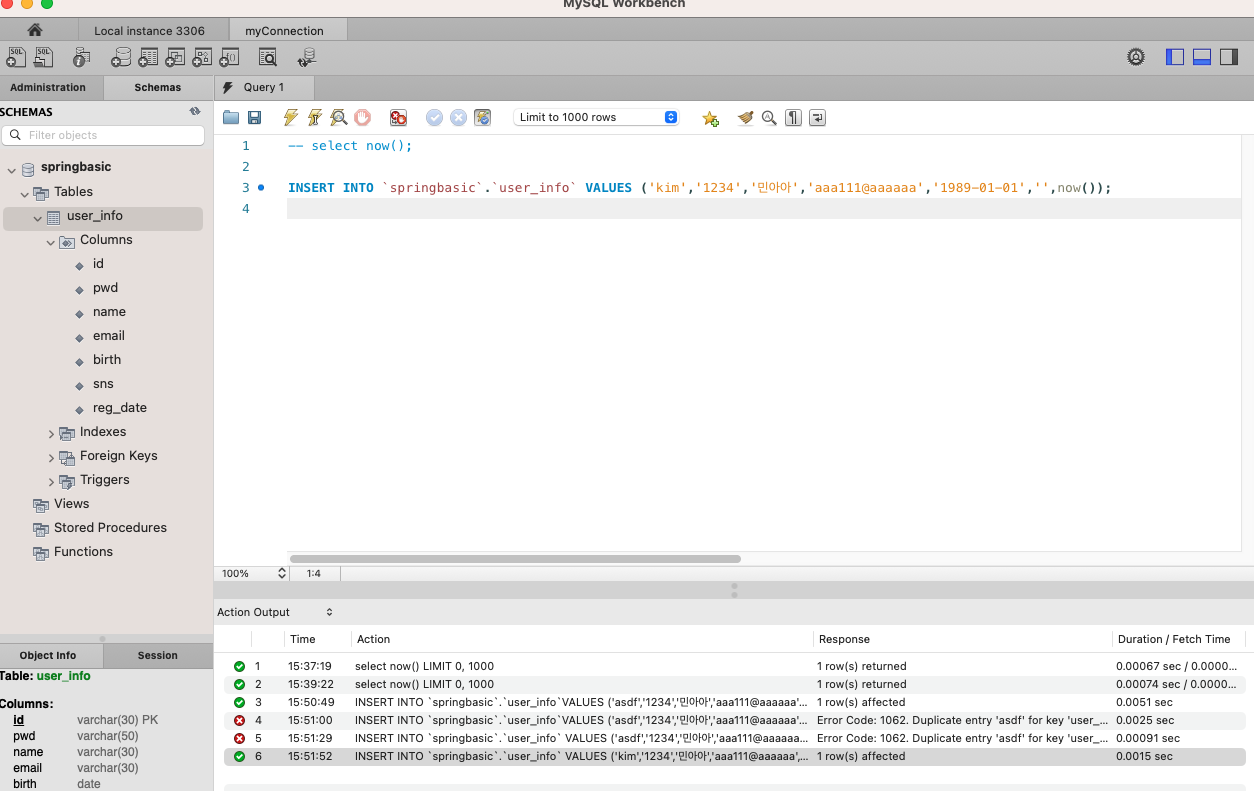The image size is (1254, 791).
Task: Open the home screen tab
Action: click(35, 30)
